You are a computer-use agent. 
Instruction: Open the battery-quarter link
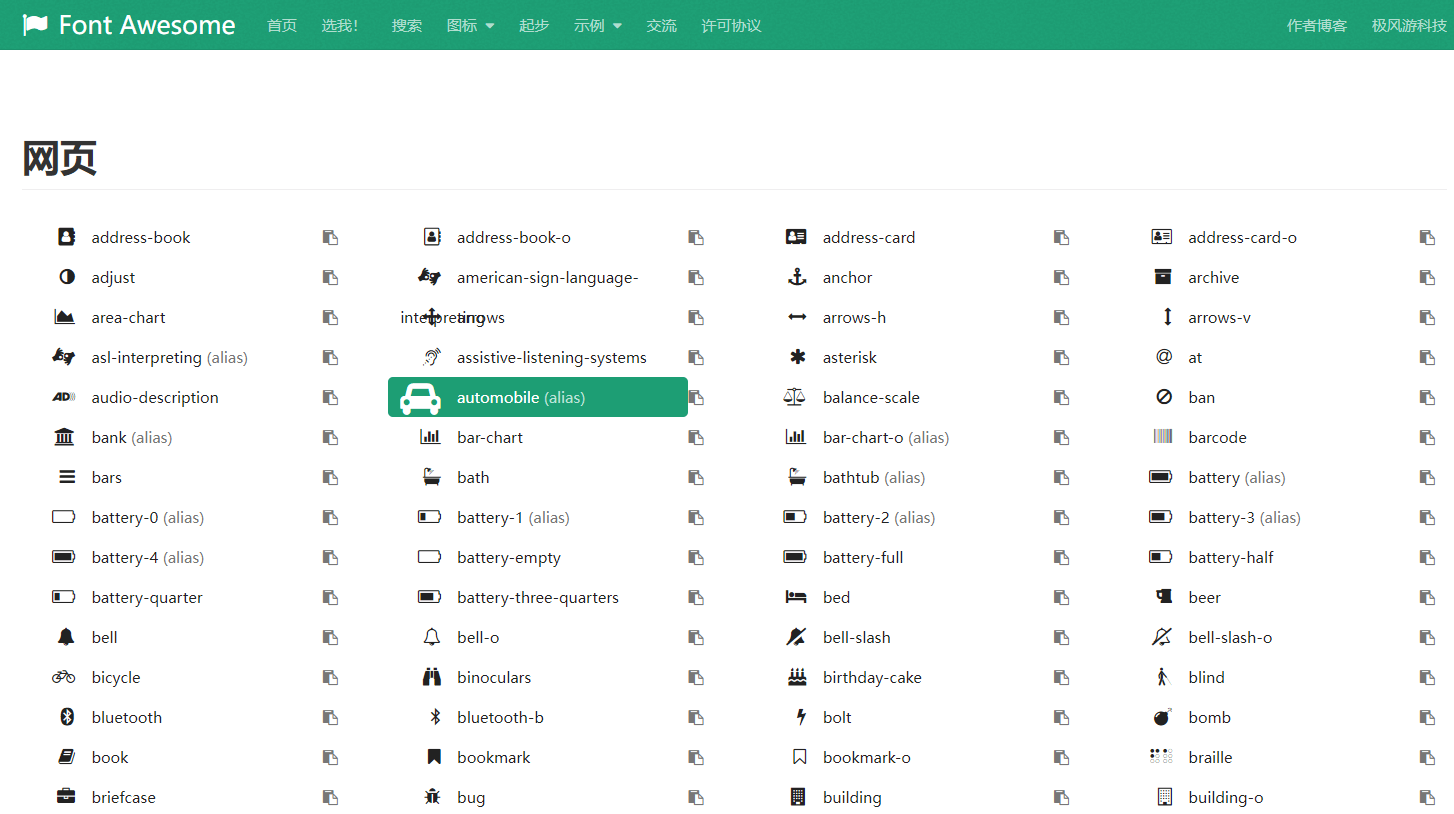[147, 597]
